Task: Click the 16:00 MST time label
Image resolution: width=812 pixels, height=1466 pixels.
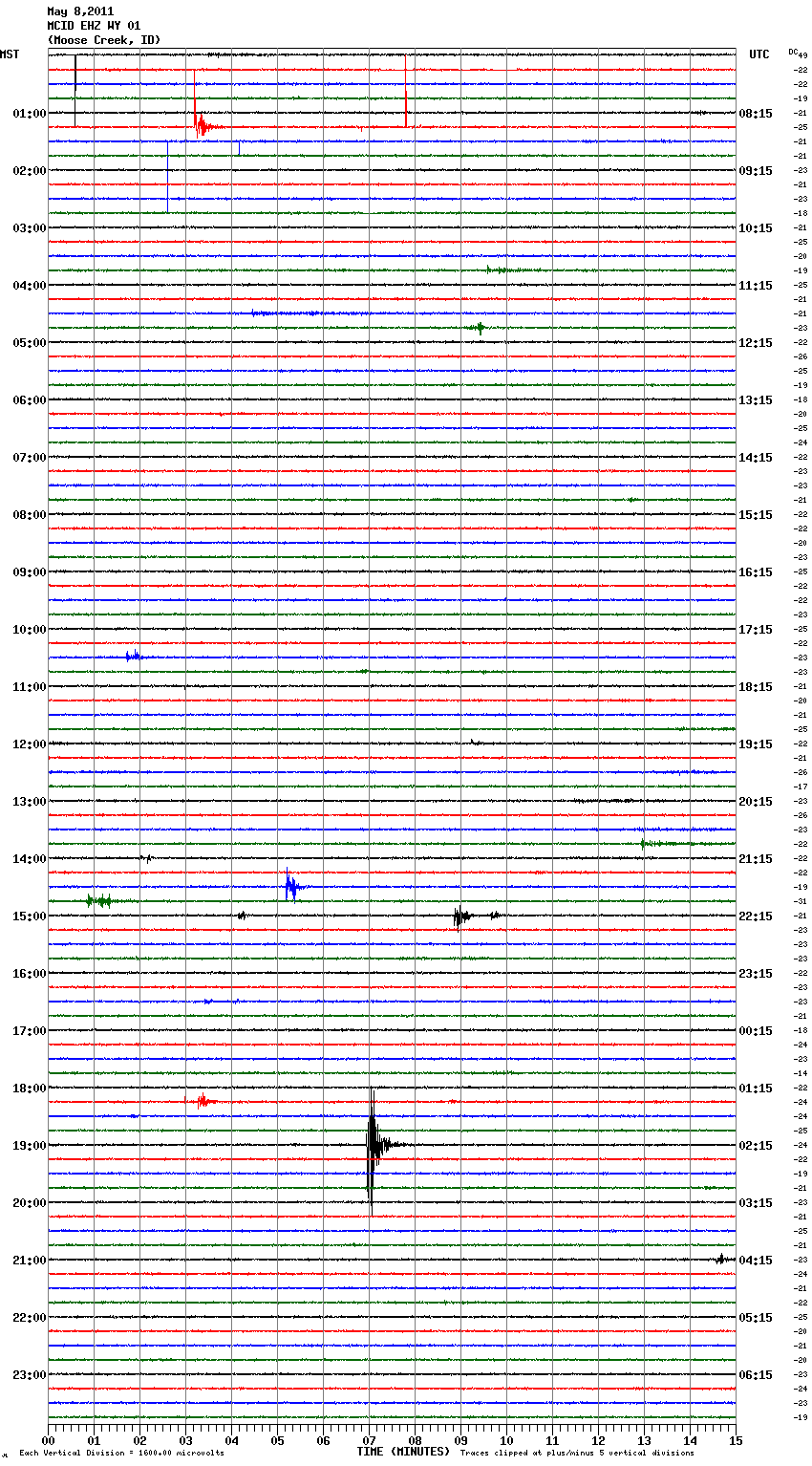Action: point(29,973)
